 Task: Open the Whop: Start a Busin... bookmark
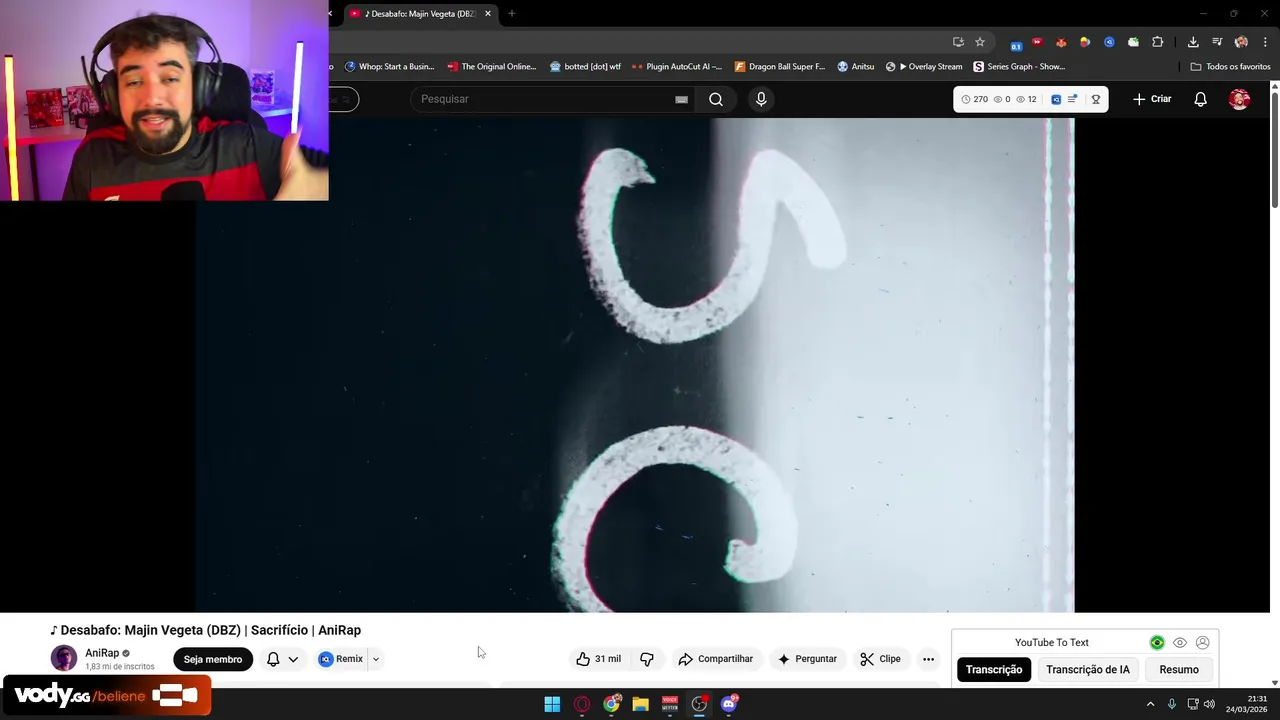tap(389, 67)
